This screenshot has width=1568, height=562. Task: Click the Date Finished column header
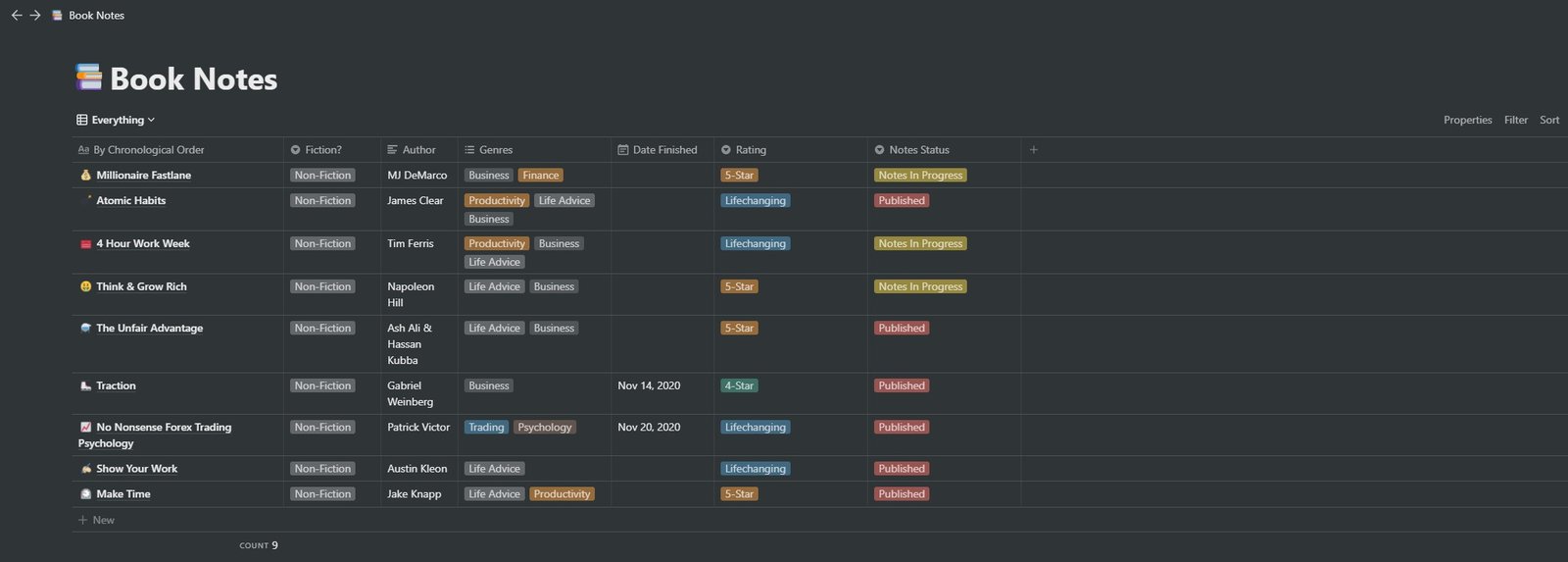coord(662,150)
